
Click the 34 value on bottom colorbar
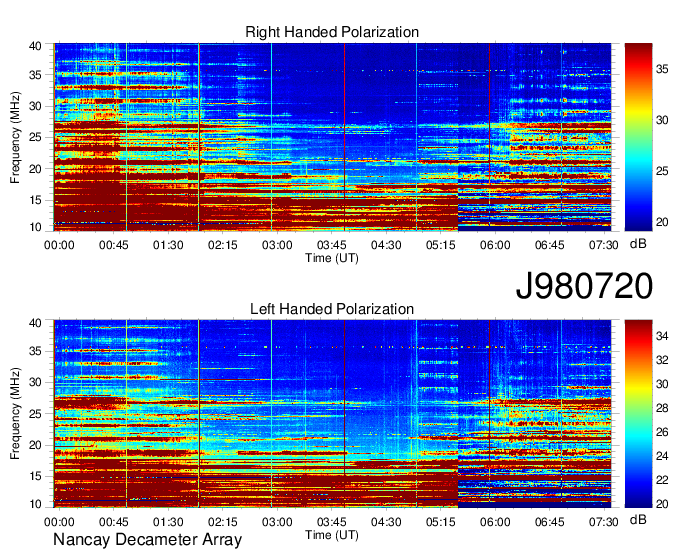click(662, 336)
